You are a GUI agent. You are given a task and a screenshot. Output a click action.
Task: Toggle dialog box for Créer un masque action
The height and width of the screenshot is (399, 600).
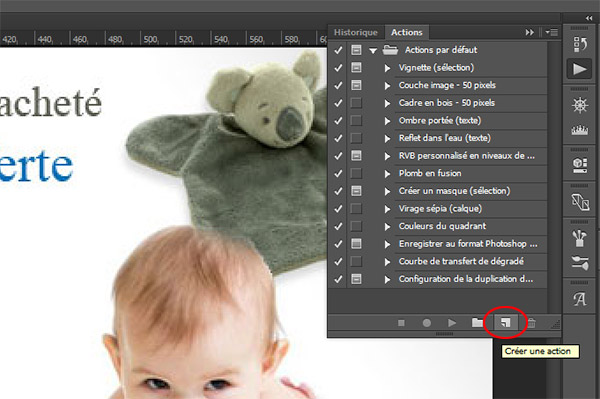(356, 191)
